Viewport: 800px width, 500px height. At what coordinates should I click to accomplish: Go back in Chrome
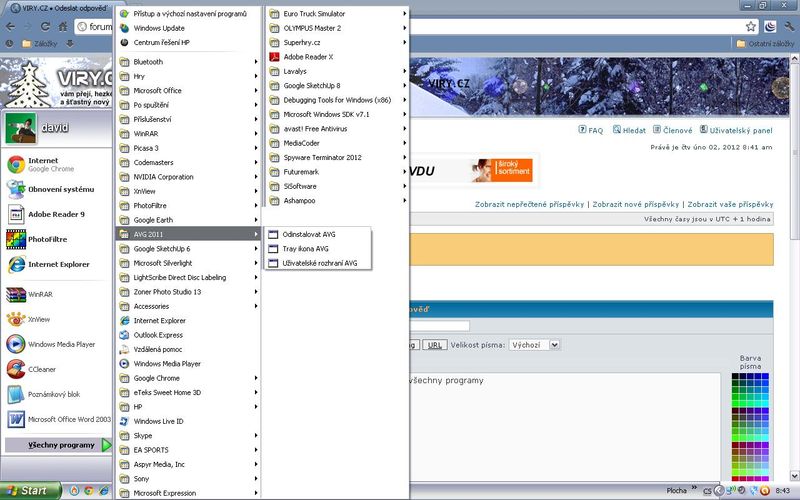10,27
